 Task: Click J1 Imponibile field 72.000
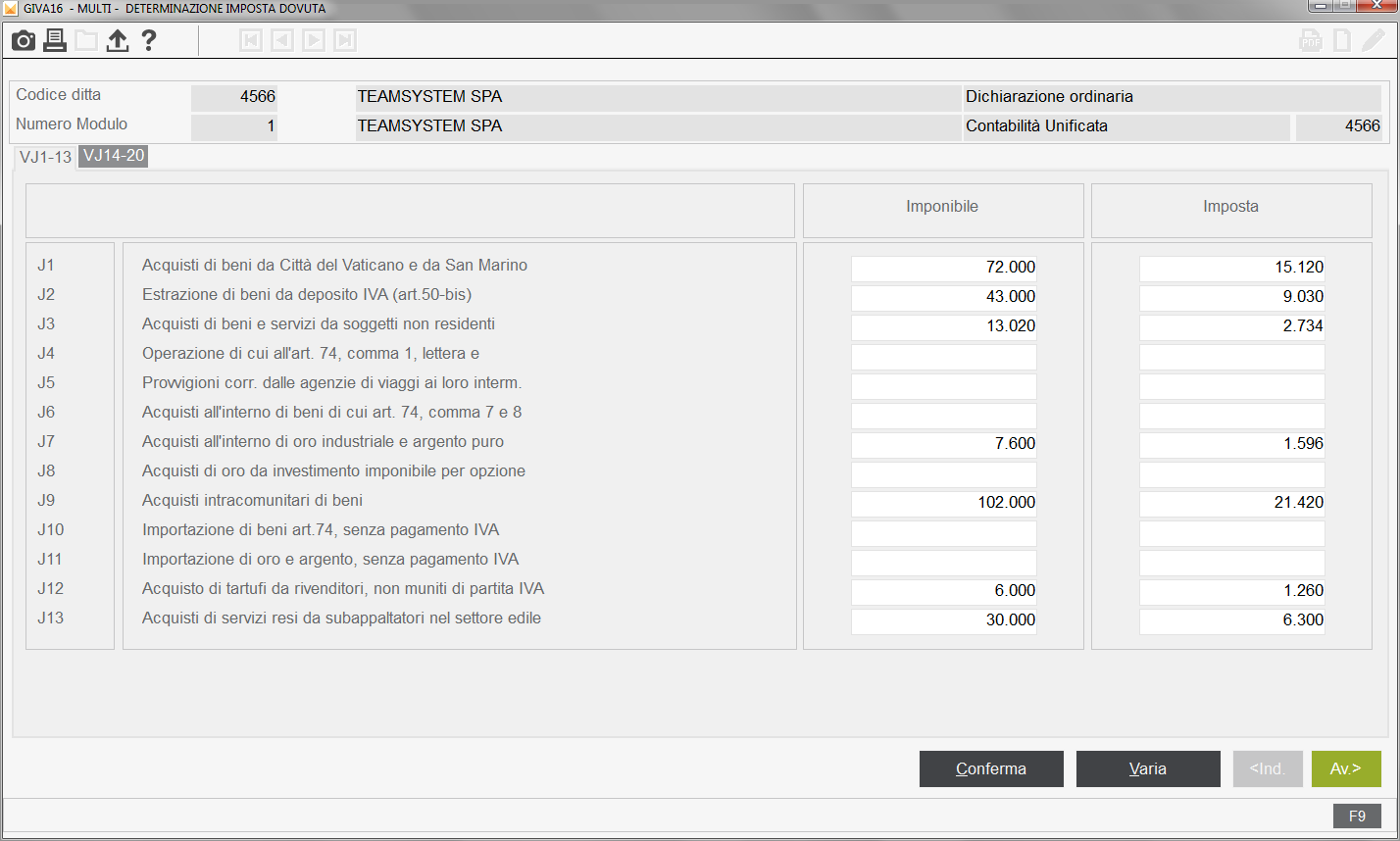point(944,268)
